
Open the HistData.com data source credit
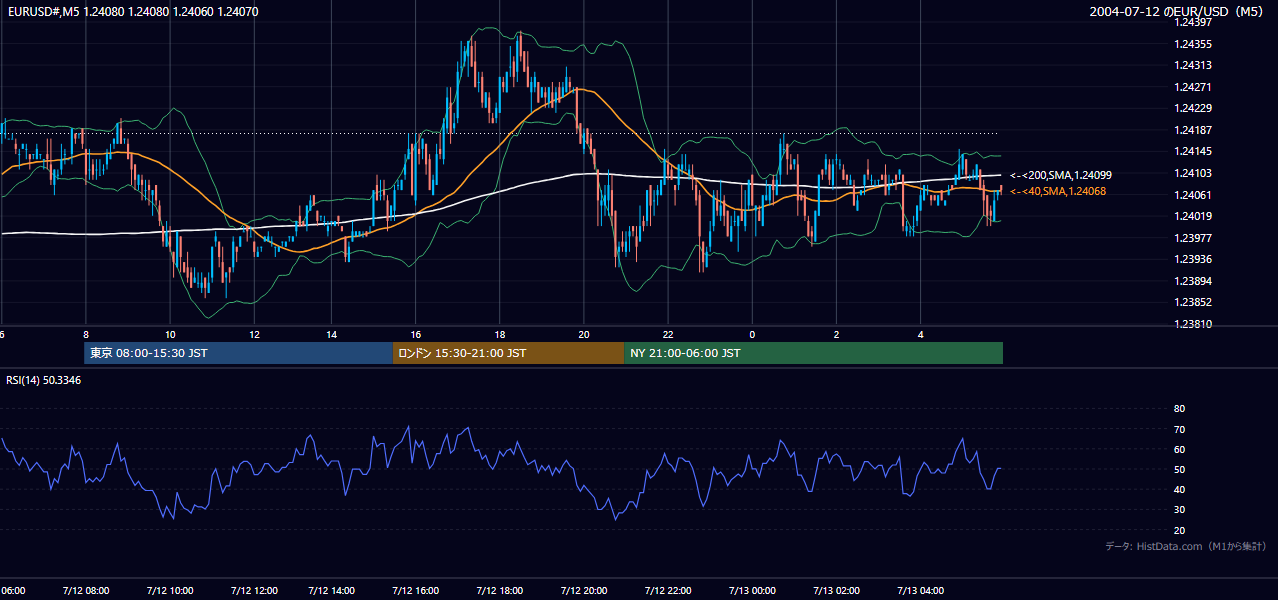[x=1186, y=546]
